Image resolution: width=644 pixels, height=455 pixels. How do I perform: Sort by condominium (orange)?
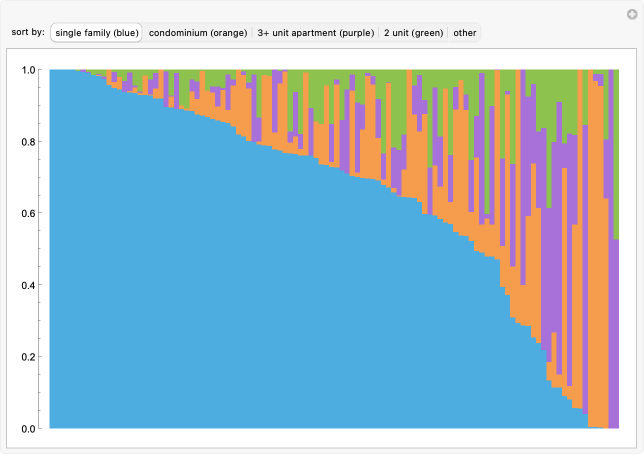pyautogui.click(x=198, y=33)
